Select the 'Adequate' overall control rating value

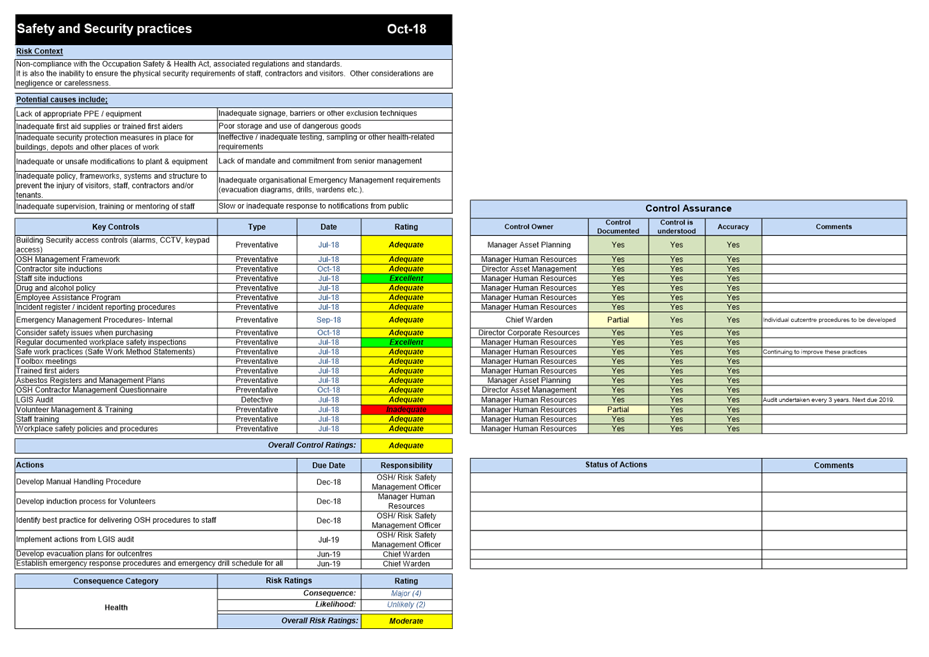[406, 446]
